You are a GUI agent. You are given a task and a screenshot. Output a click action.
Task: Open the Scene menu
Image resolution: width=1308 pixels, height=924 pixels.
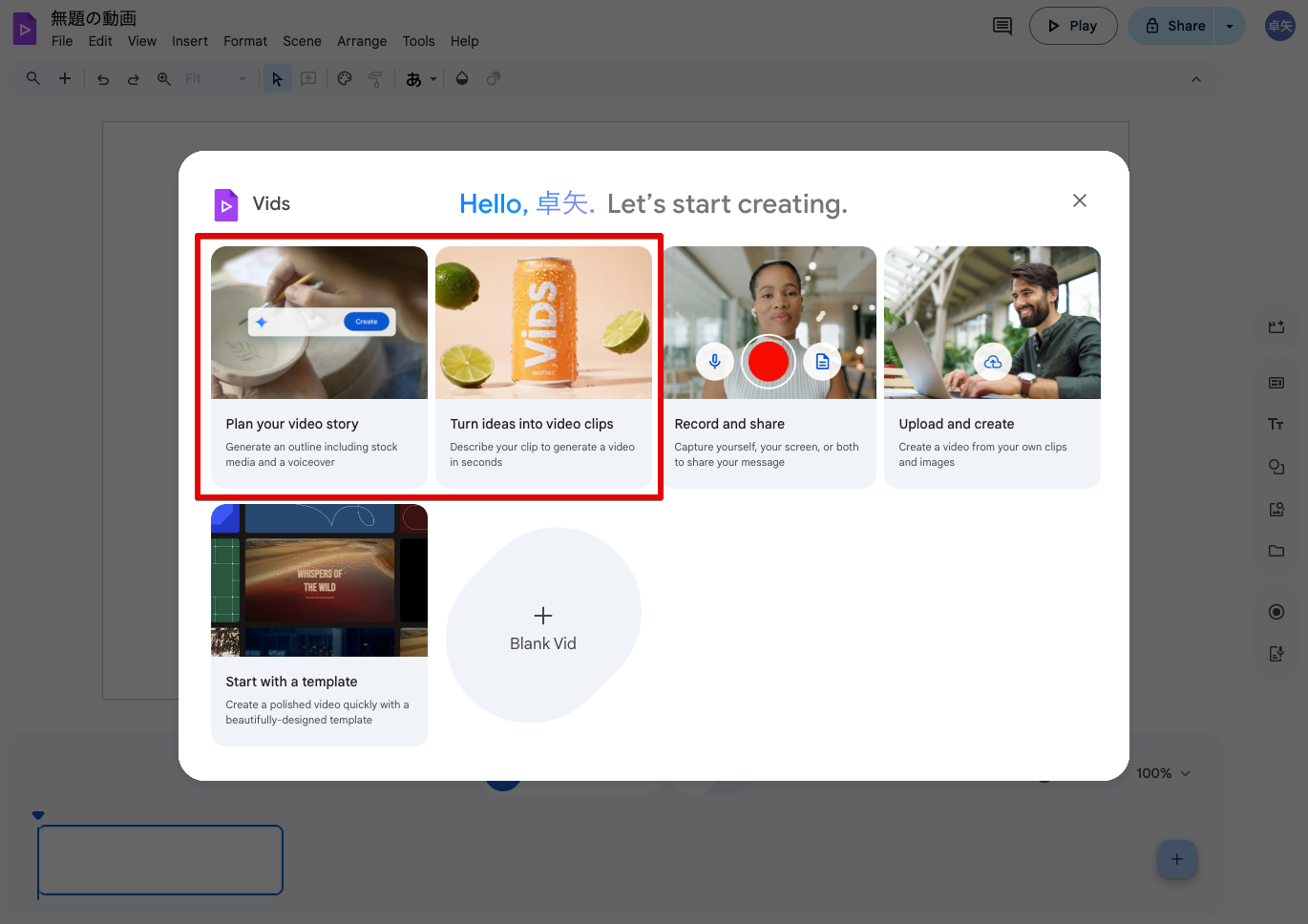click(x=302, y=41)
